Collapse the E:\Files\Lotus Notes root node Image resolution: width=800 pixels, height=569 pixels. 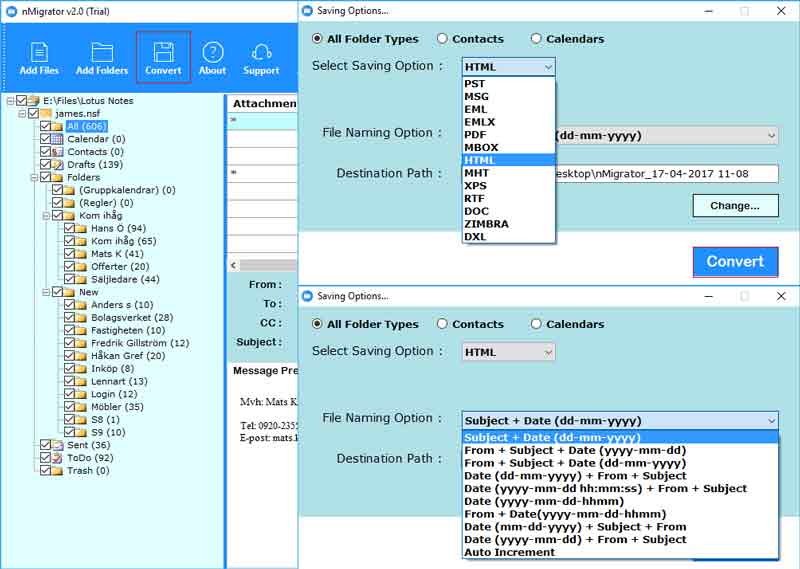(10, 101)
